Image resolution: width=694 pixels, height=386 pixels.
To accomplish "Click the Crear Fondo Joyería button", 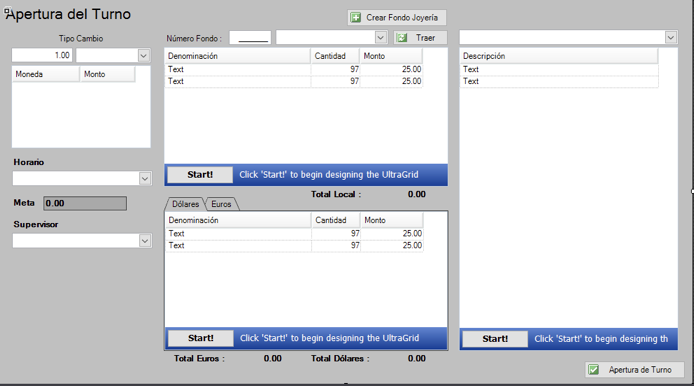I will pos(397,18).
